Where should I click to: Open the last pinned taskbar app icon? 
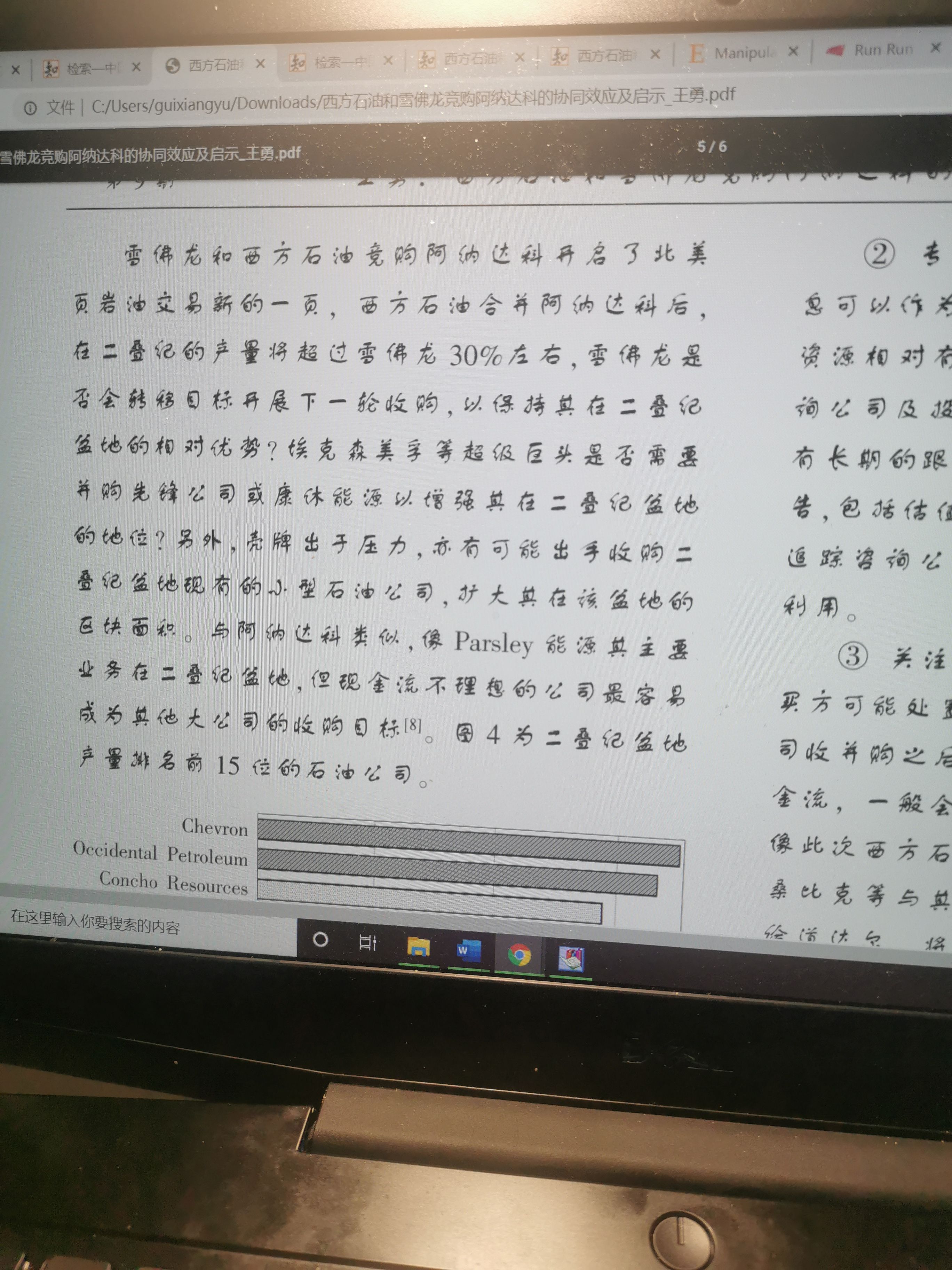point(571,959)
